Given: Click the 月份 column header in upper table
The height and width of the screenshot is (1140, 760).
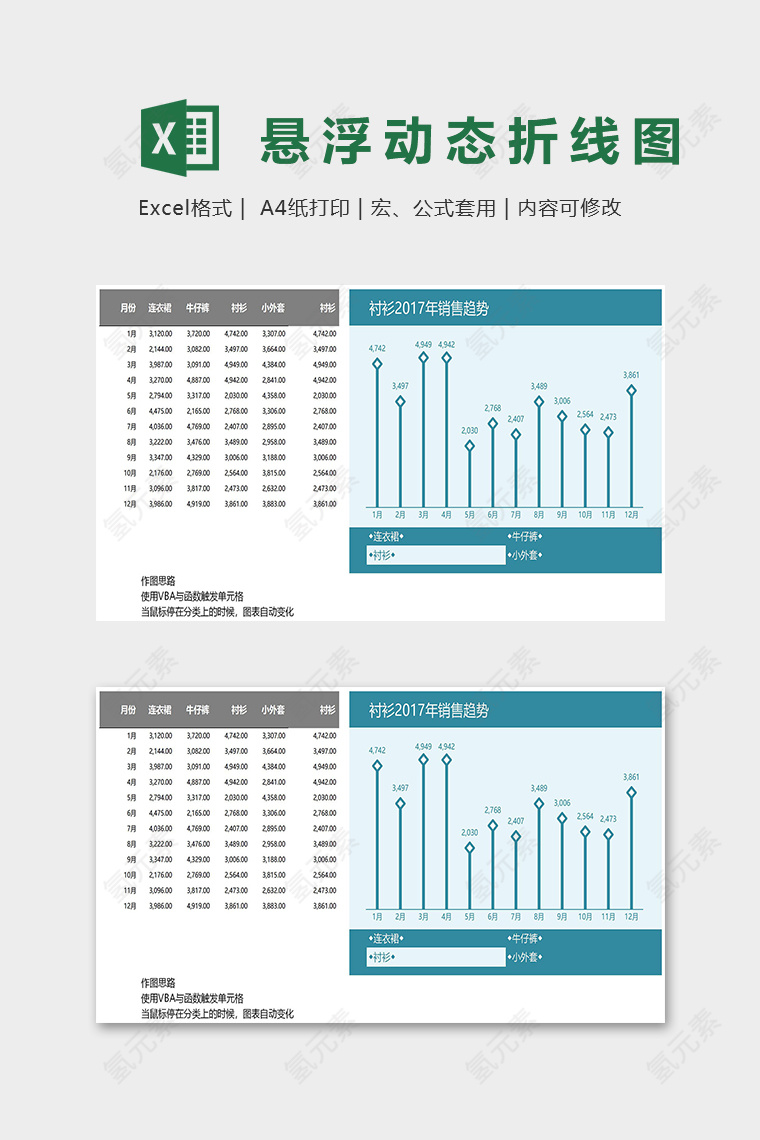Looking at the screenshot, I should point(128,309).
